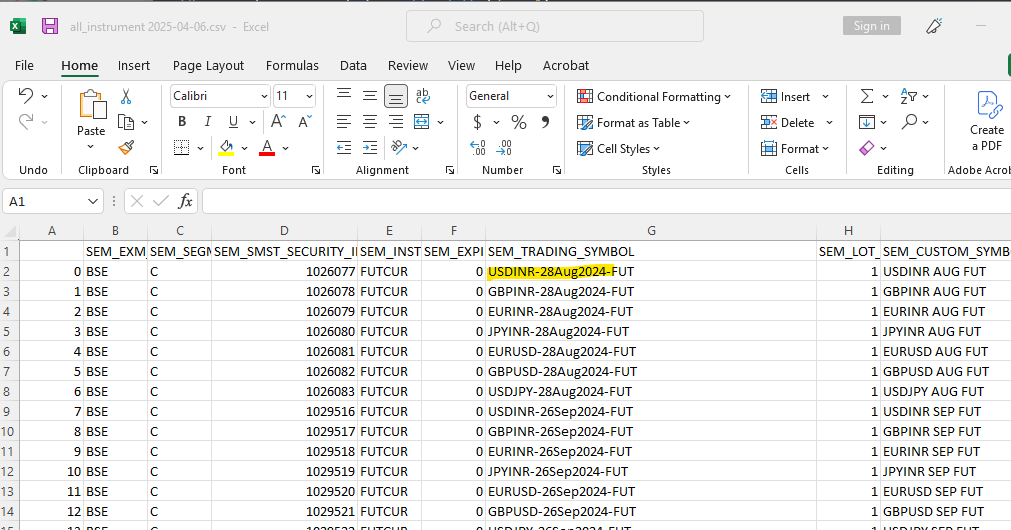The image size is (1011, 530).
Task: Toggle Italic formatting
Action: point(208,121)
